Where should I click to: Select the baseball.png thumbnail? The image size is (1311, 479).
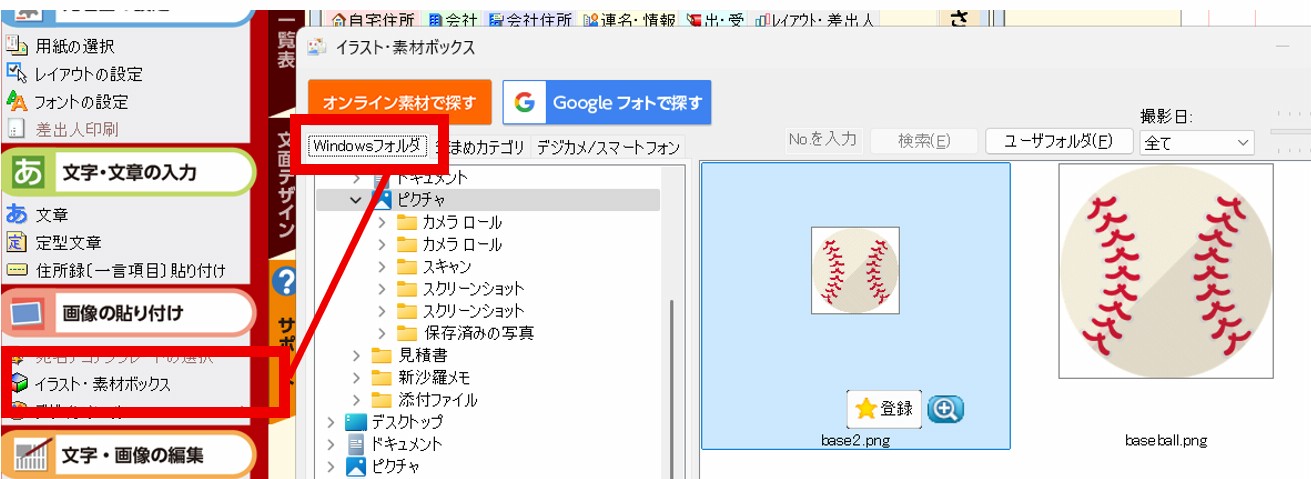pos(1165,270)
